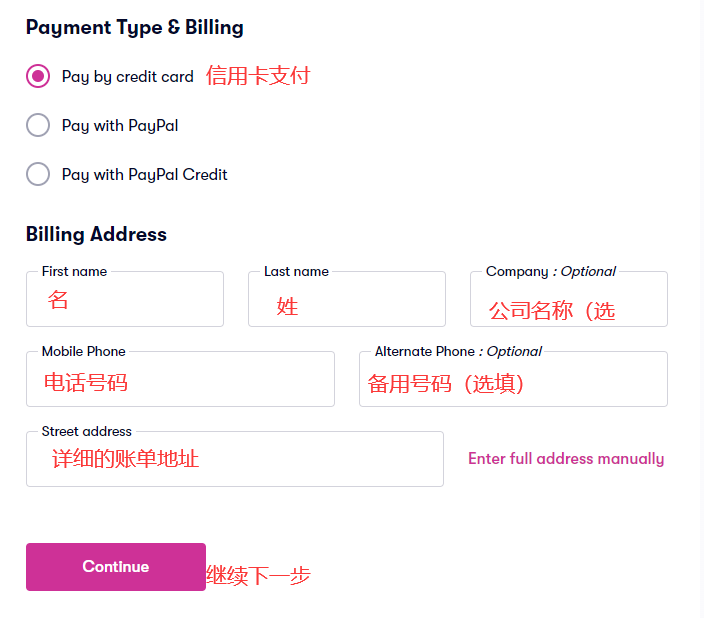This screenshot has width=704, height=618.
Task: Click the red 继续下一步 annotation text
Action: pyautogui.click(x=258, y=576)
